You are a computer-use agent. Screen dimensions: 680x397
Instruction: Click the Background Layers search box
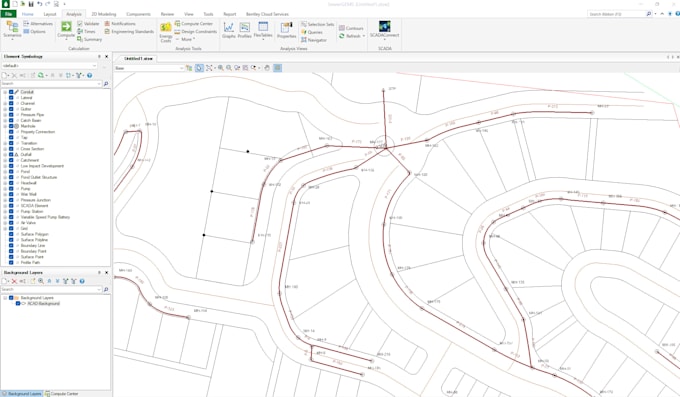pos(51,289)
